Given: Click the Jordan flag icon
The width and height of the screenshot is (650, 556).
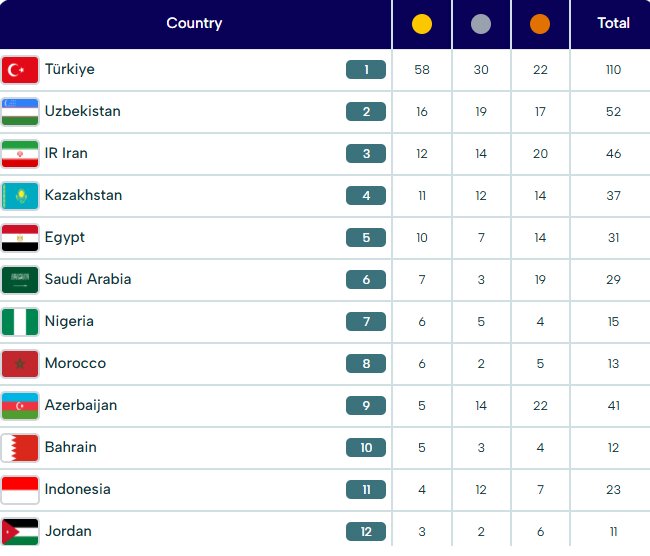Looking at the screenshot, I should click(20, 531).
